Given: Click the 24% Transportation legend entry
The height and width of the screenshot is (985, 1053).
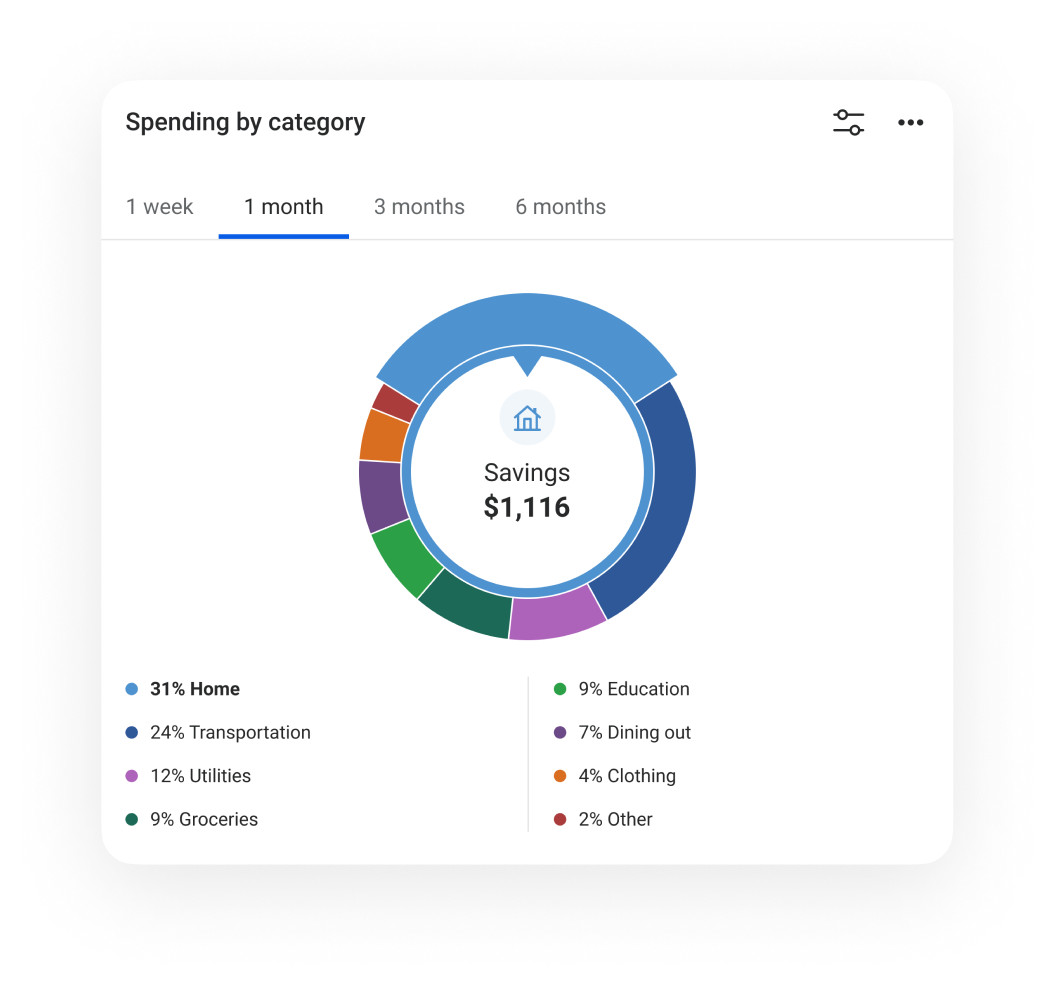Looking at the screenshot, I should click(218, 733).
